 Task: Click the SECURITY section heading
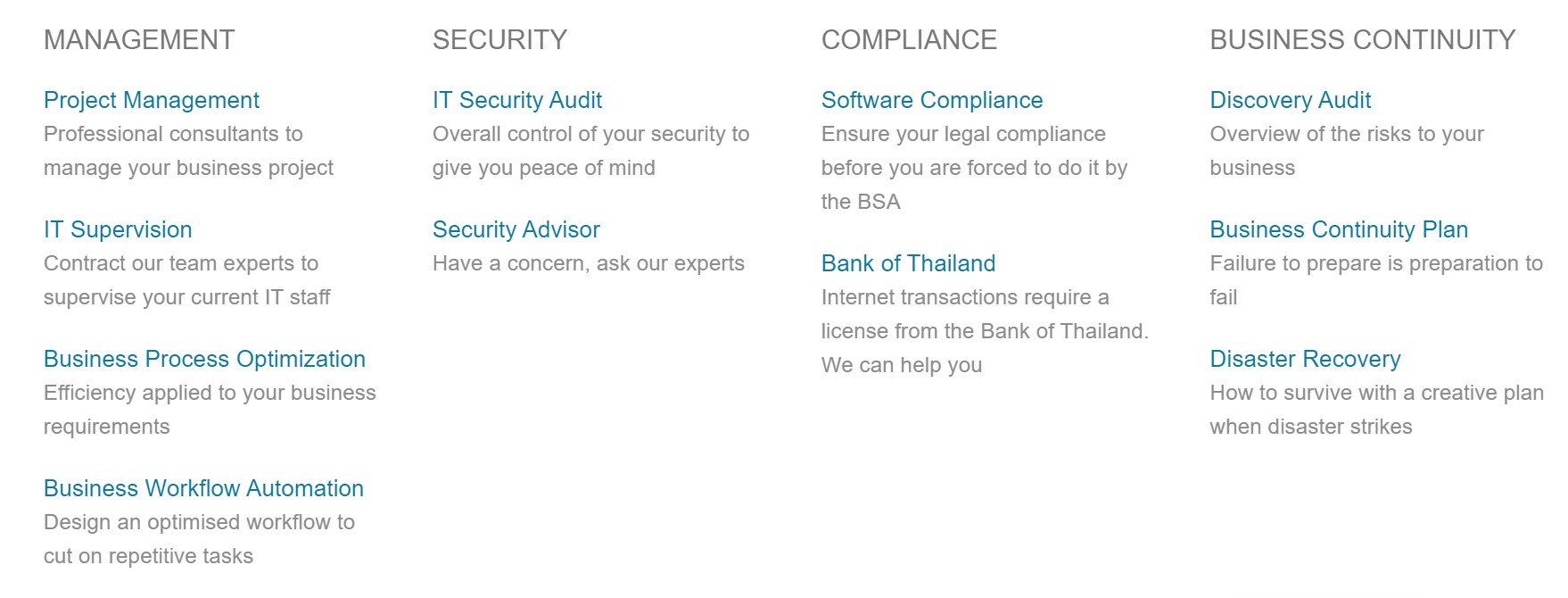pyautogui.click(x=499, y=39)
